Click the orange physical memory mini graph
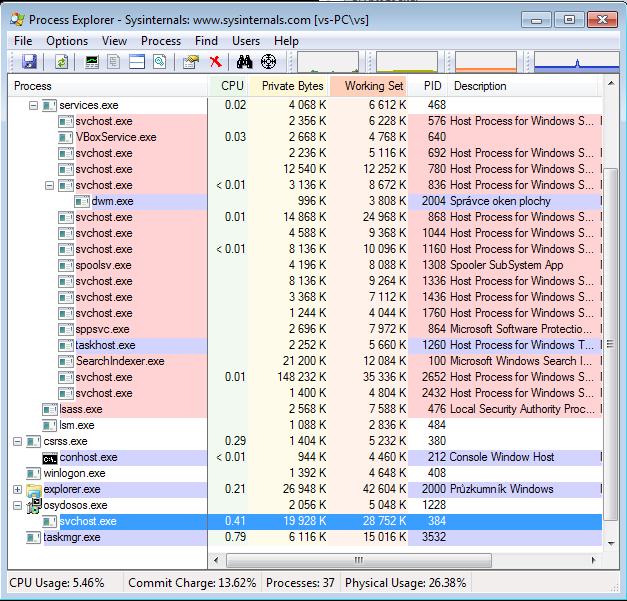Image resolution: width=627 pixels, height=601 pixels. 486,62
